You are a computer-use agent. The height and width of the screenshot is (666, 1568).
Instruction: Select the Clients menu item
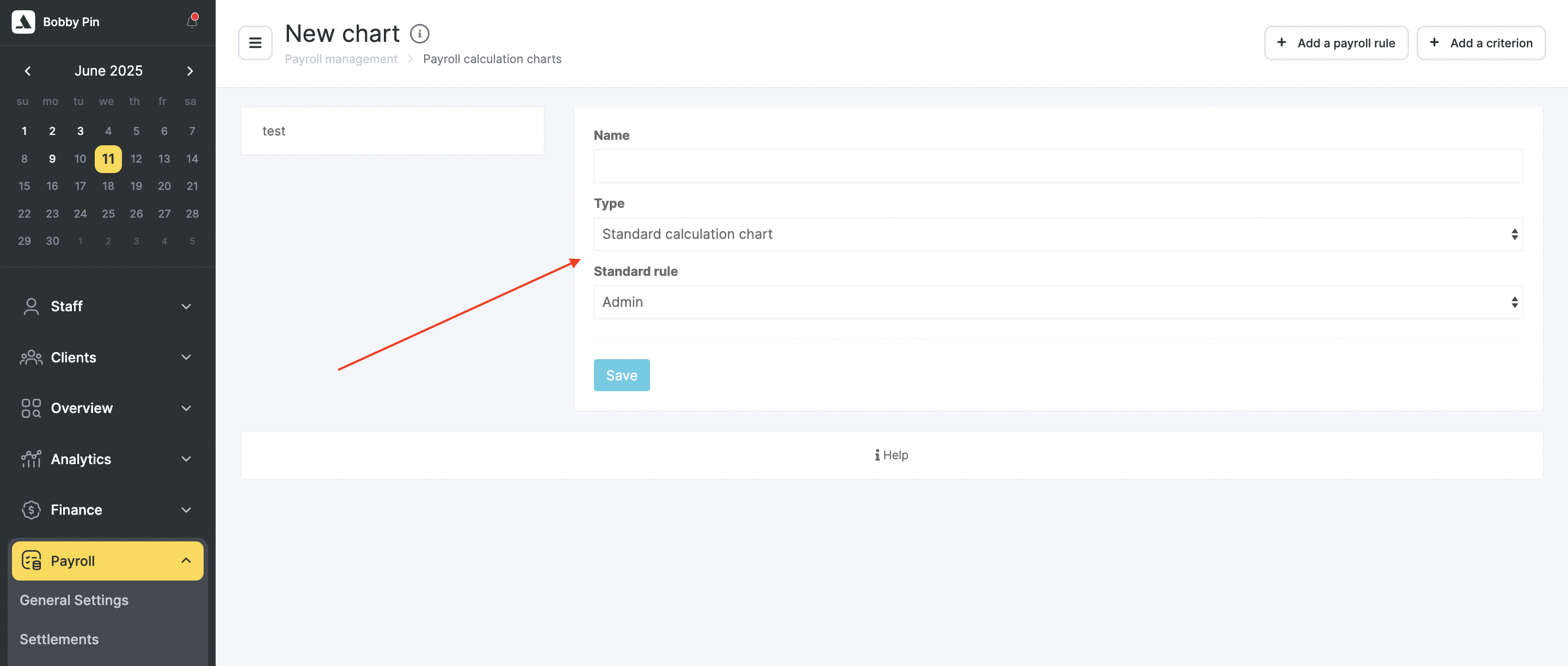pyautogui.click(x=108, y=357)
